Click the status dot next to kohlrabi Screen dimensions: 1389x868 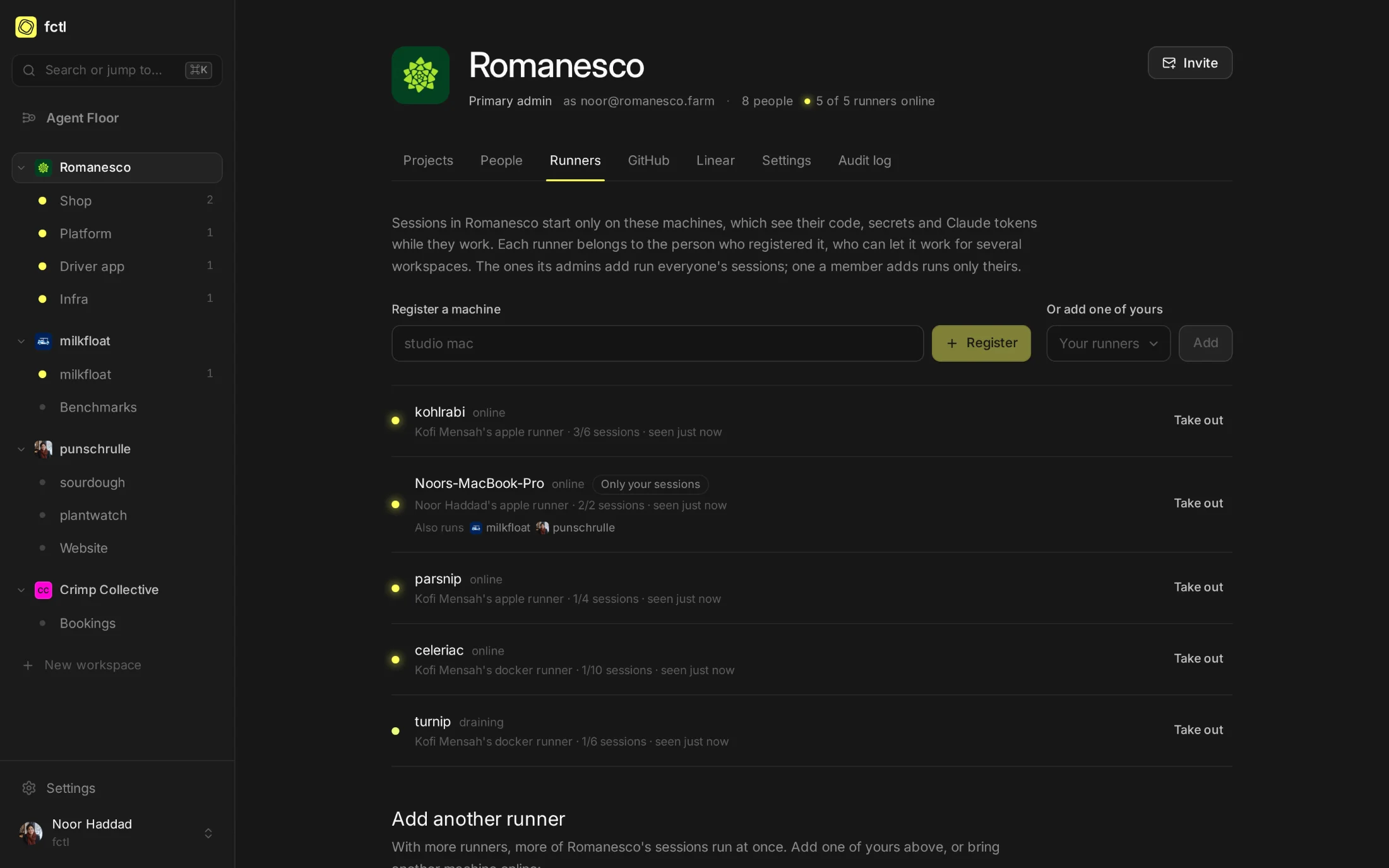tap(395, 421)
